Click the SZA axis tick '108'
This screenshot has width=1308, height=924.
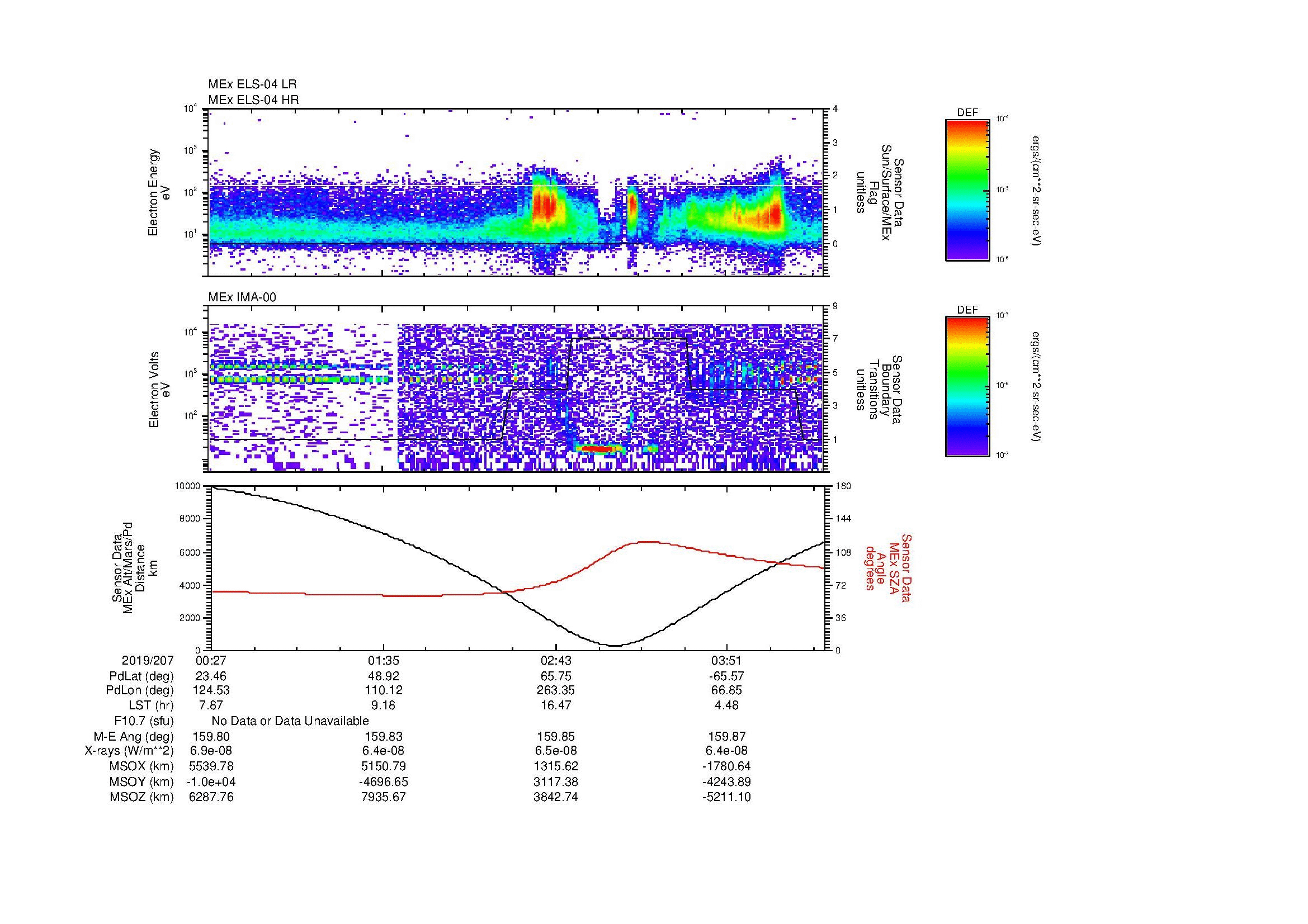843,552
